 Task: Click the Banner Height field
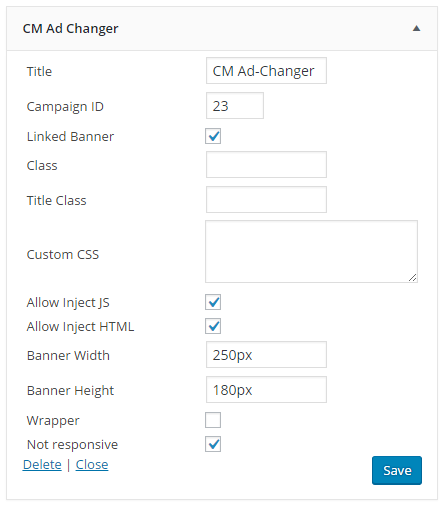click(266, 390)
